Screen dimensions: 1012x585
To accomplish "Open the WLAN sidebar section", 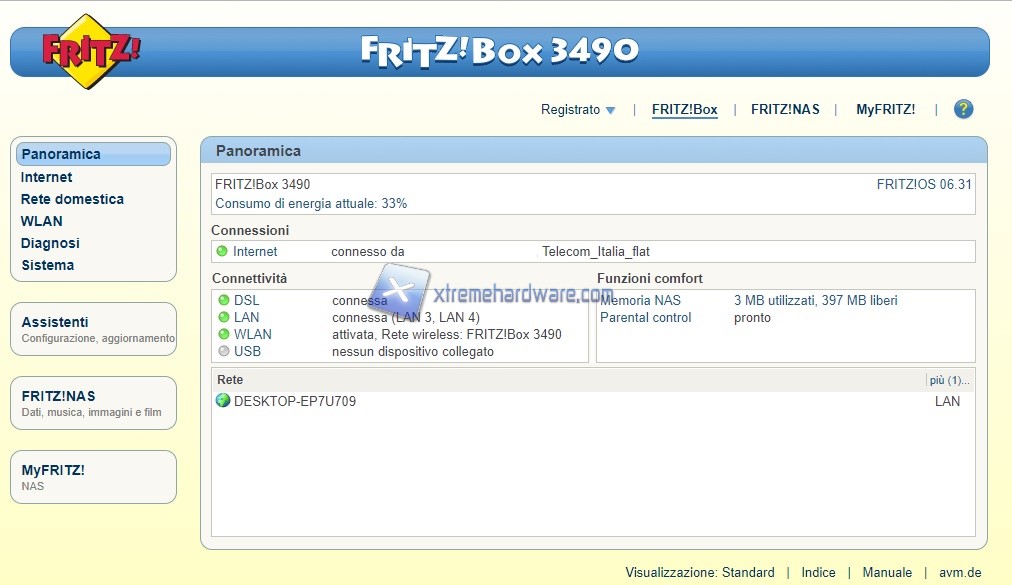I will pyautogui.click(x=41, y=221).
